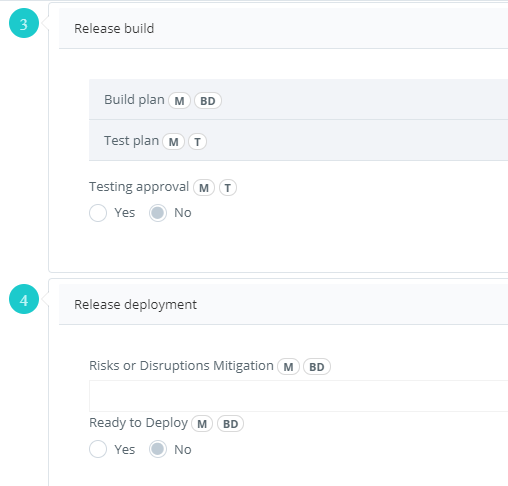Click the M badge next to Test plan
Image resolution: width=508 pixels, height=486 pixels.
coord(173,142)
